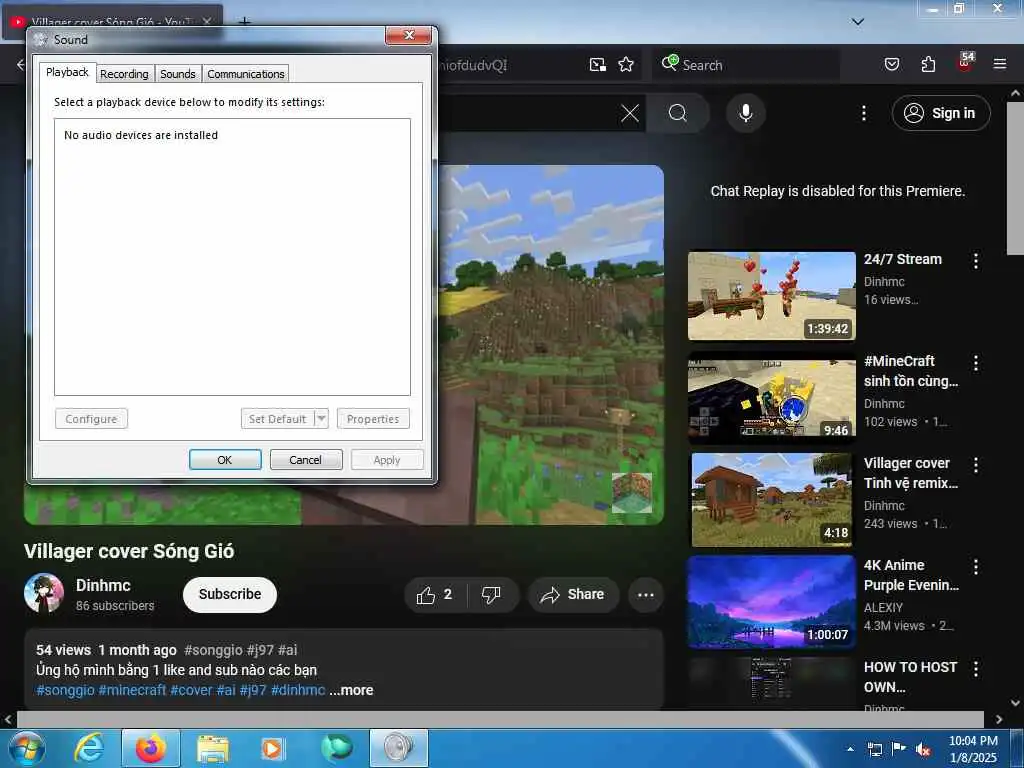Share the video

click(x=573, y=594)
